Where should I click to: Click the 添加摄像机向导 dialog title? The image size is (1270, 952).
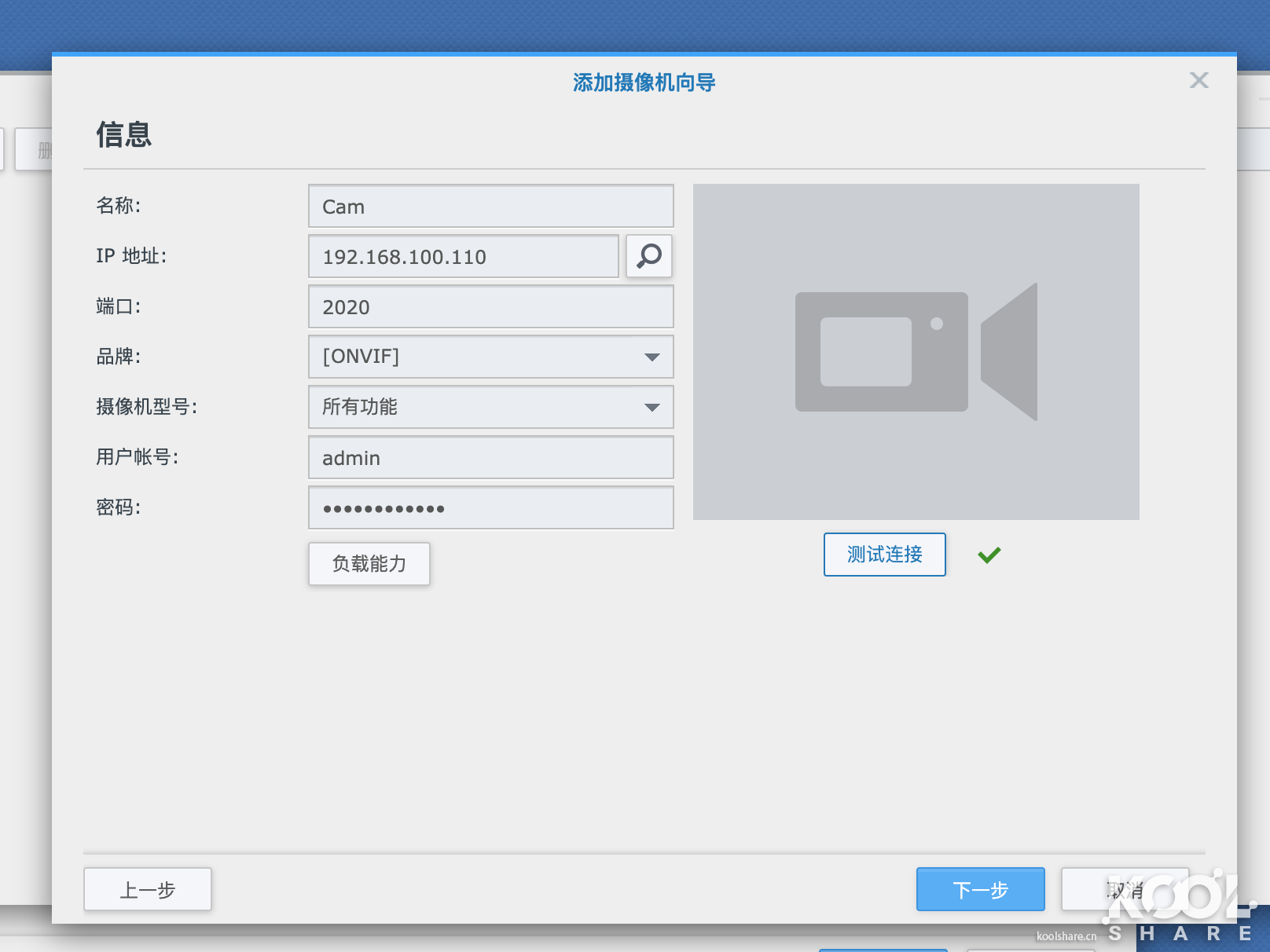pyautogui.click(x=644, y=82)
